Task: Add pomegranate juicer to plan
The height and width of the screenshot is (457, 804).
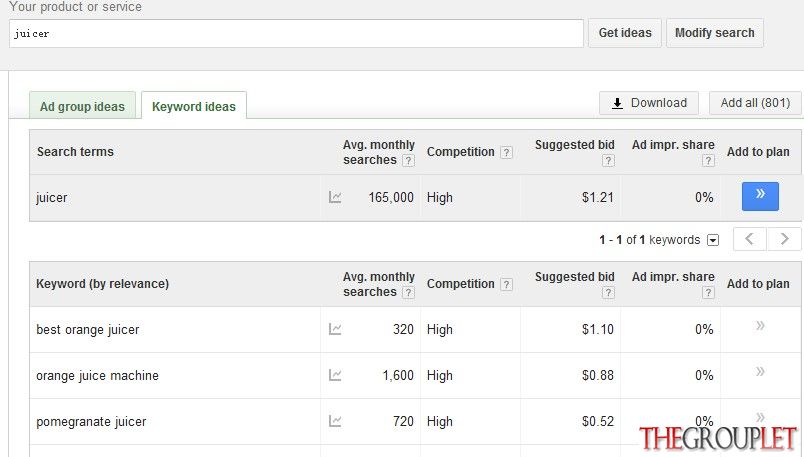Action: (x=760, y=416)
